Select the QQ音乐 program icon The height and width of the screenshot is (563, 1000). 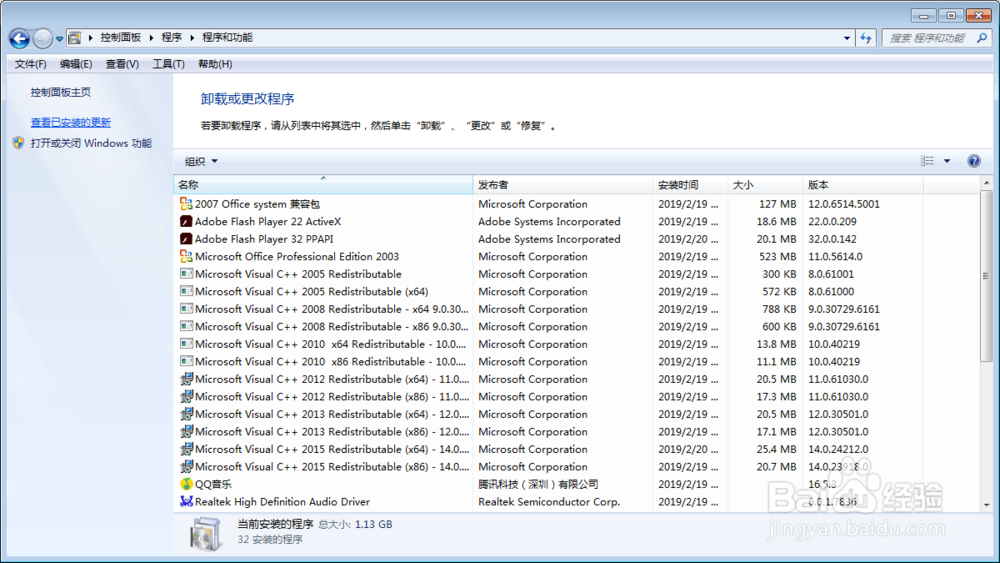[x=186, y=484]
